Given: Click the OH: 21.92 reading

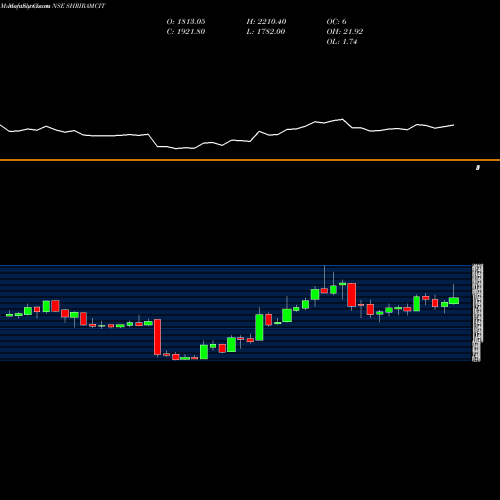Looking at the screenshot, I should click(x=345, y=32).
